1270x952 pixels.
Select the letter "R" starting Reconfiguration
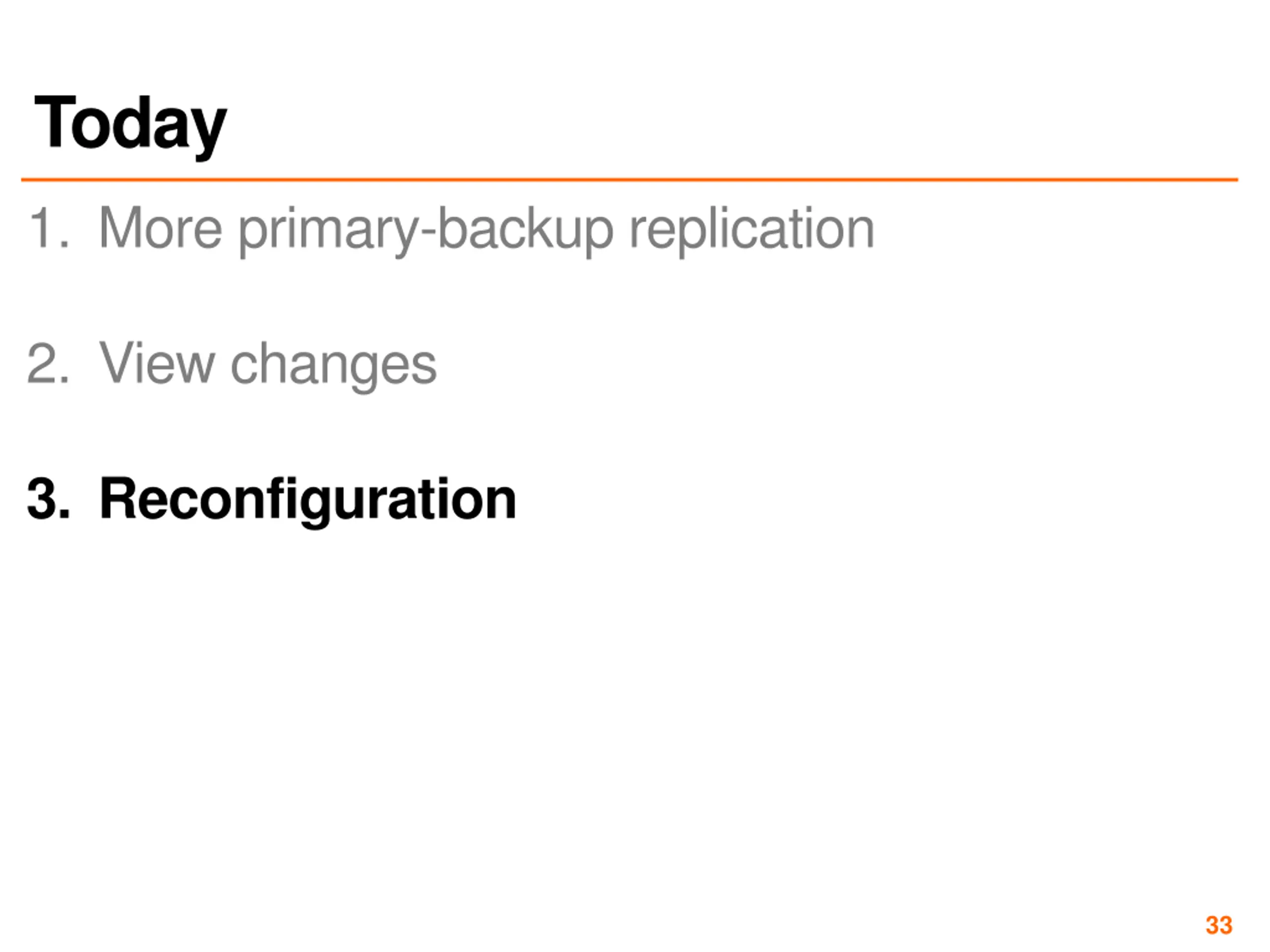point(118,499)
